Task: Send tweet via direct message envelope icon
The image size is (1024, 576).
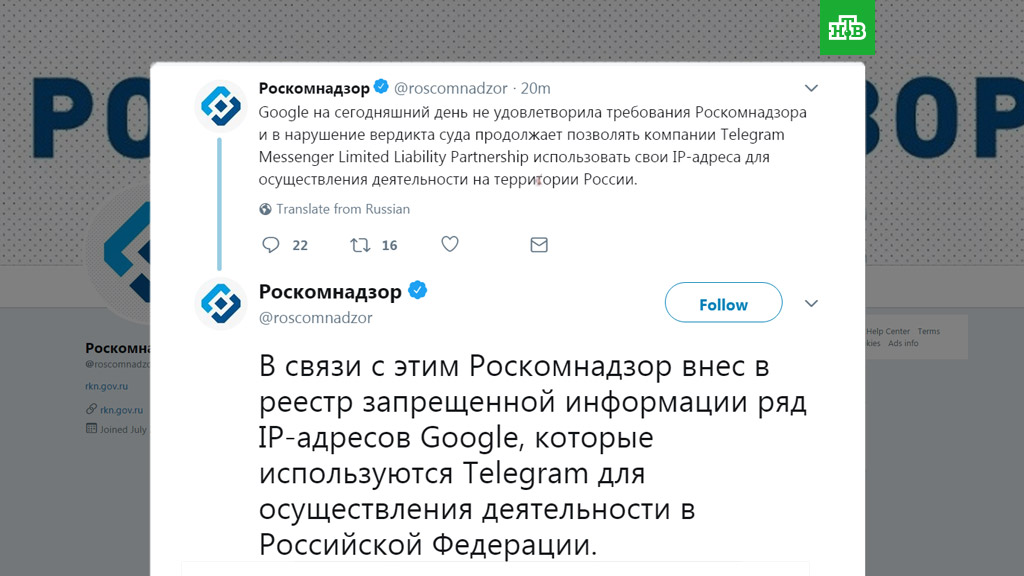Action: coord(539,245)
